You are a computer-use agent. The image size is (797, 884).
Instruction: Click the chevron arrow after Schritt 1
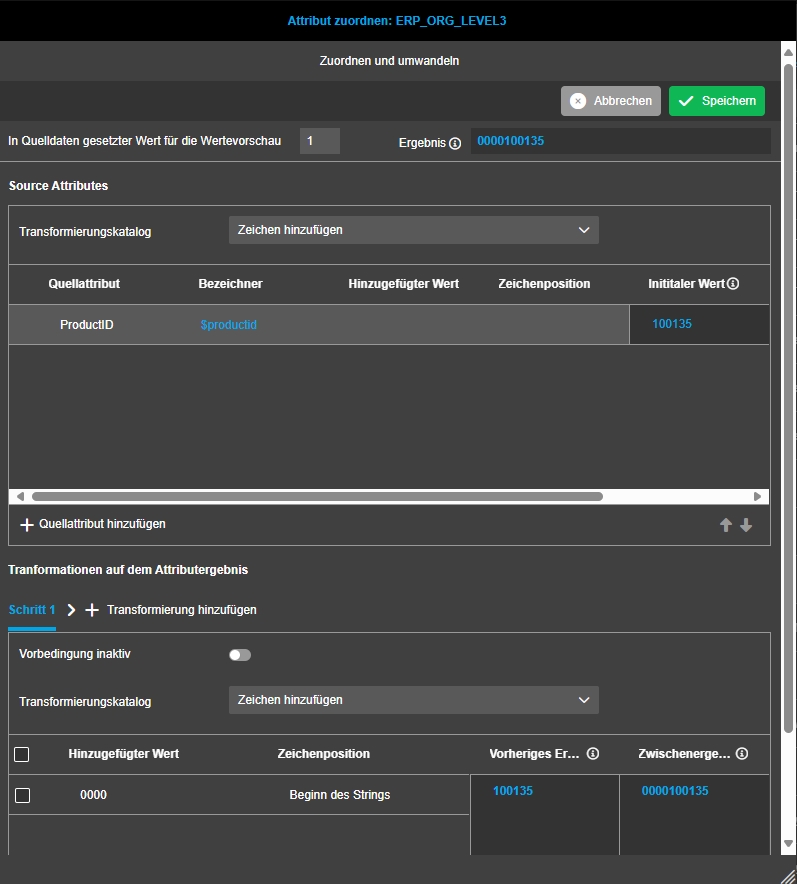(x=71, y=610)
